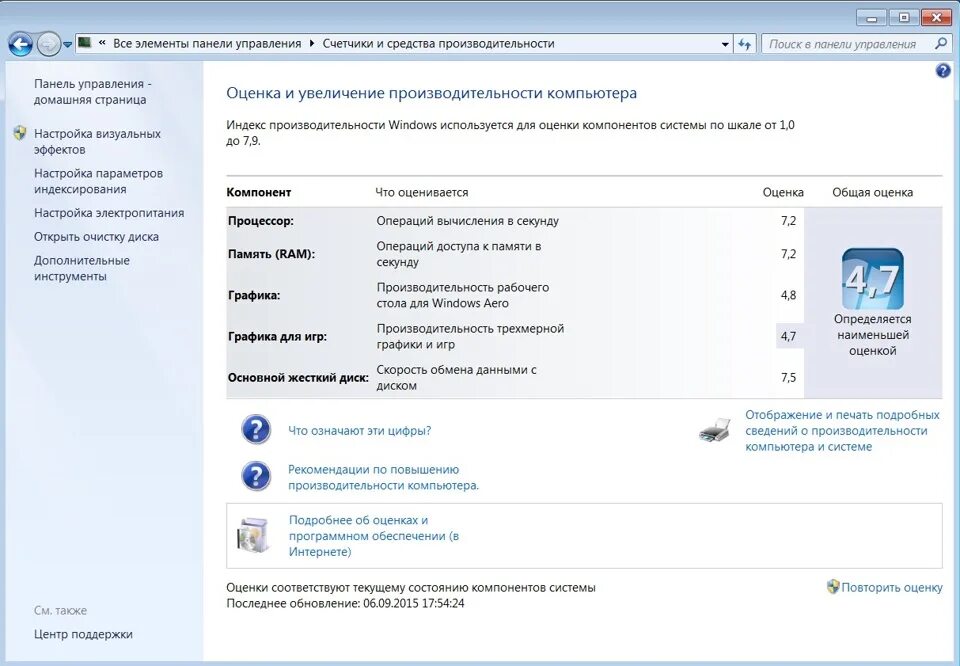Select the 'Графика для игр:' row label
This screenshot has height=666, width=960.
coord(277,336)
